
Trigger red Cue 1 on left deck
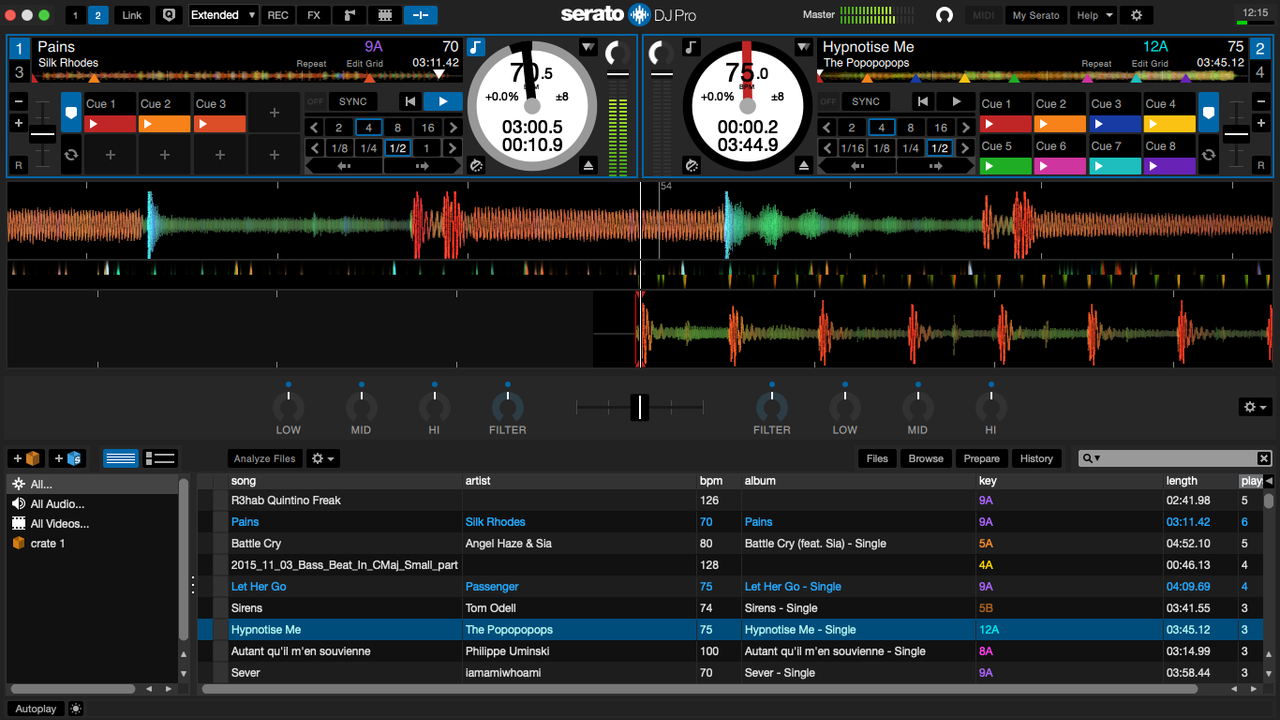click(x=110, y=124)
